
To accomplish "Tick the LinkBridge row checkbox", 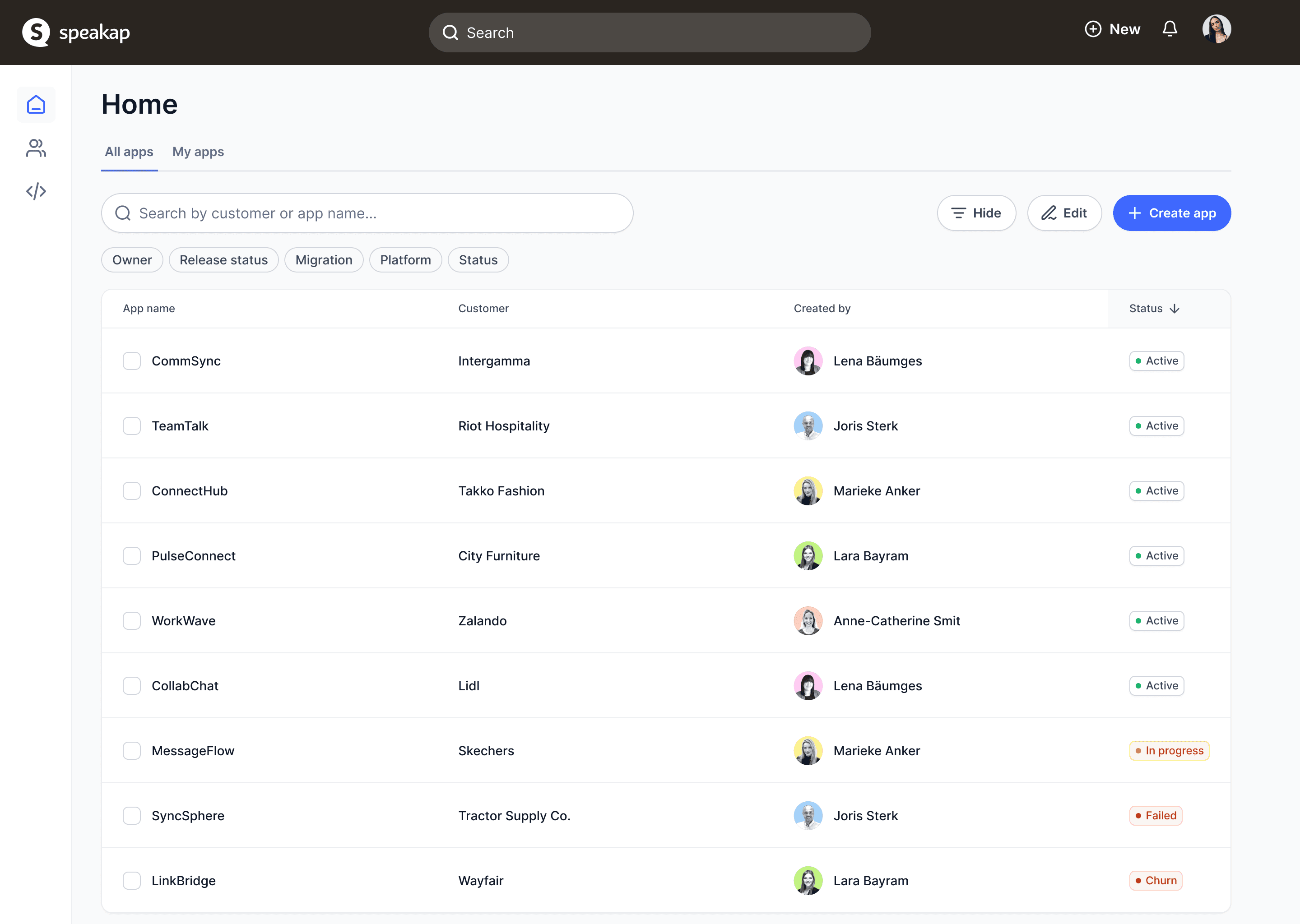I will (131, 880).
